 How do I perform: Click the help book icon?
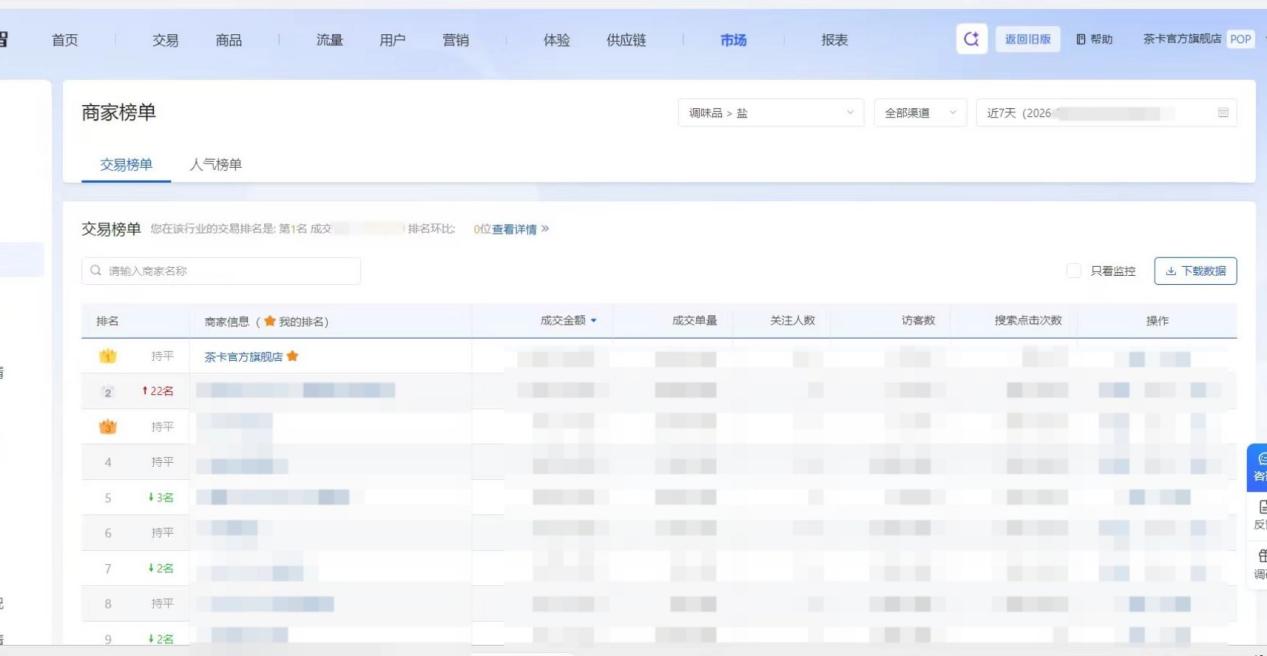pyautogui.click(x=1081, y=40)
